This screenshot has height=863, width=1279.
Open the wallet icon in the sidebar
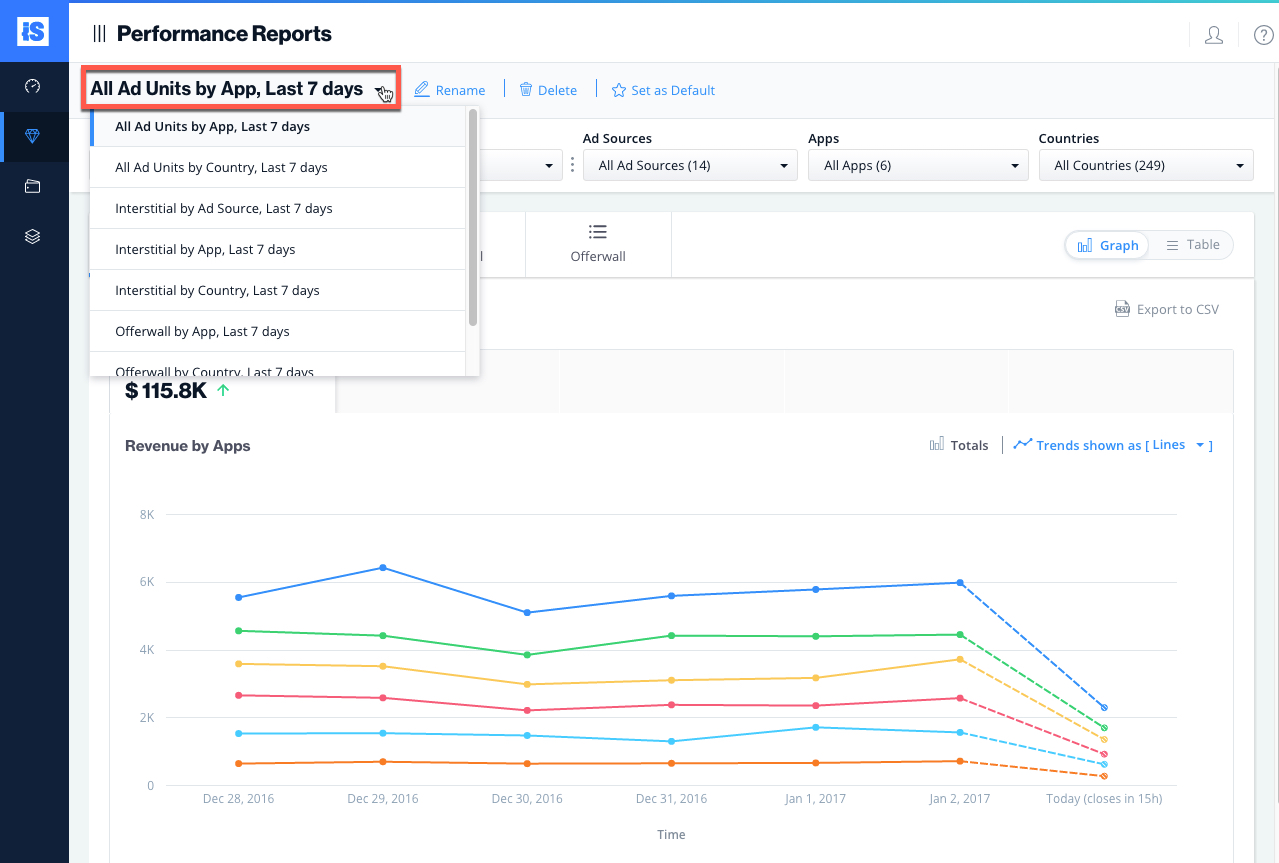(x=34, y=186)
